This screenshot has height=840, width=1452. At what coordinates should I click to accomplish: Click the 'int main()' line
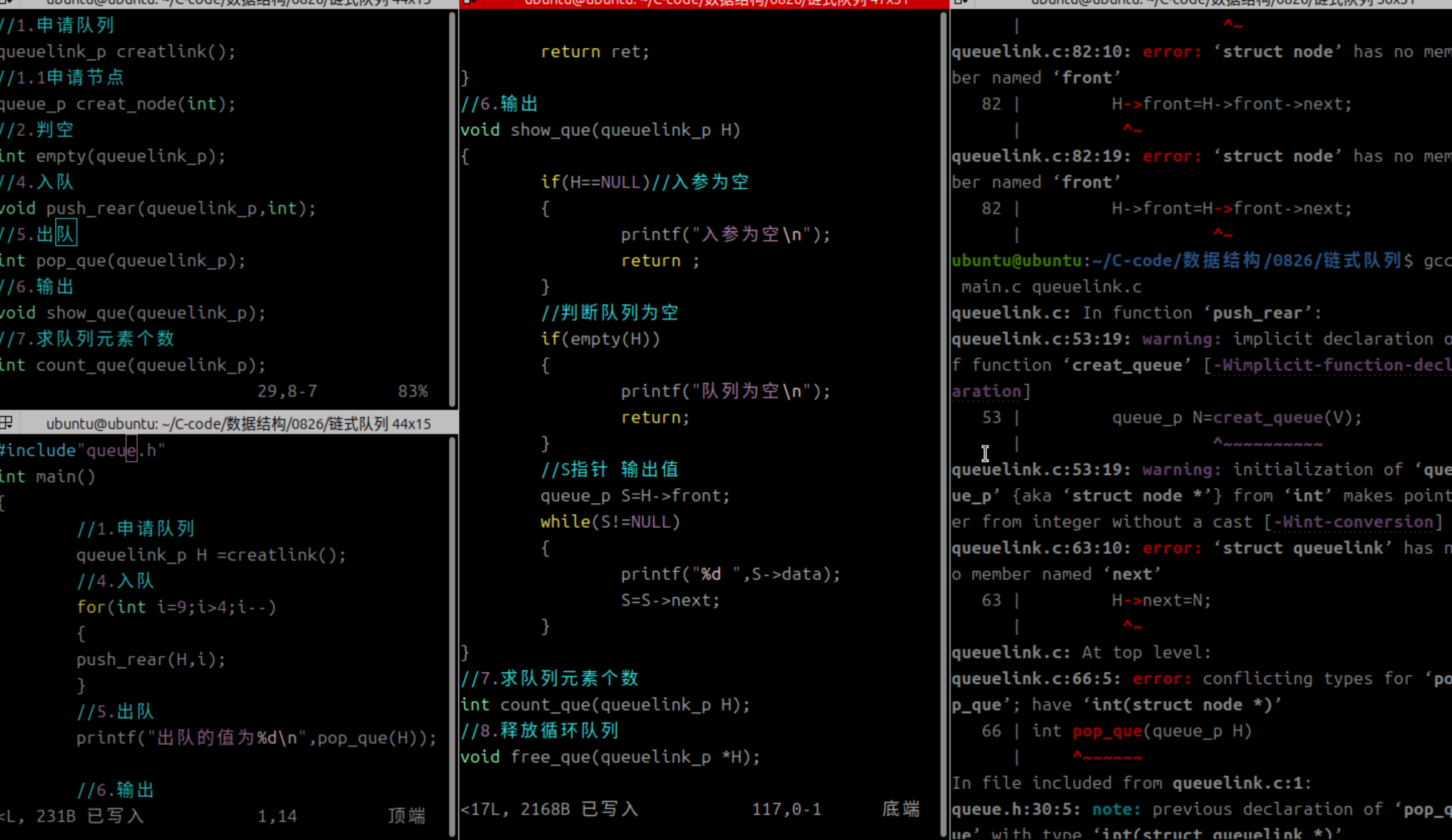tap(48, 476)
